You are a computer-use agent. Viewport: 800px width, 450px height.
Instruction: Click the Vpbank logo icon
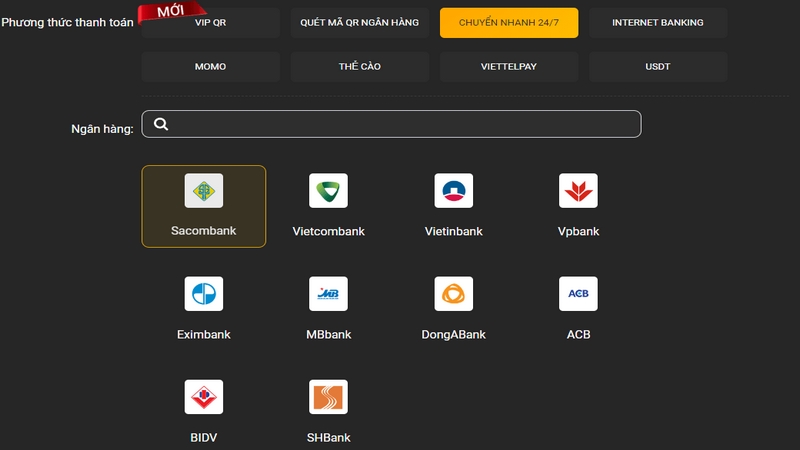pyautogui.click(x=578, y=191)
